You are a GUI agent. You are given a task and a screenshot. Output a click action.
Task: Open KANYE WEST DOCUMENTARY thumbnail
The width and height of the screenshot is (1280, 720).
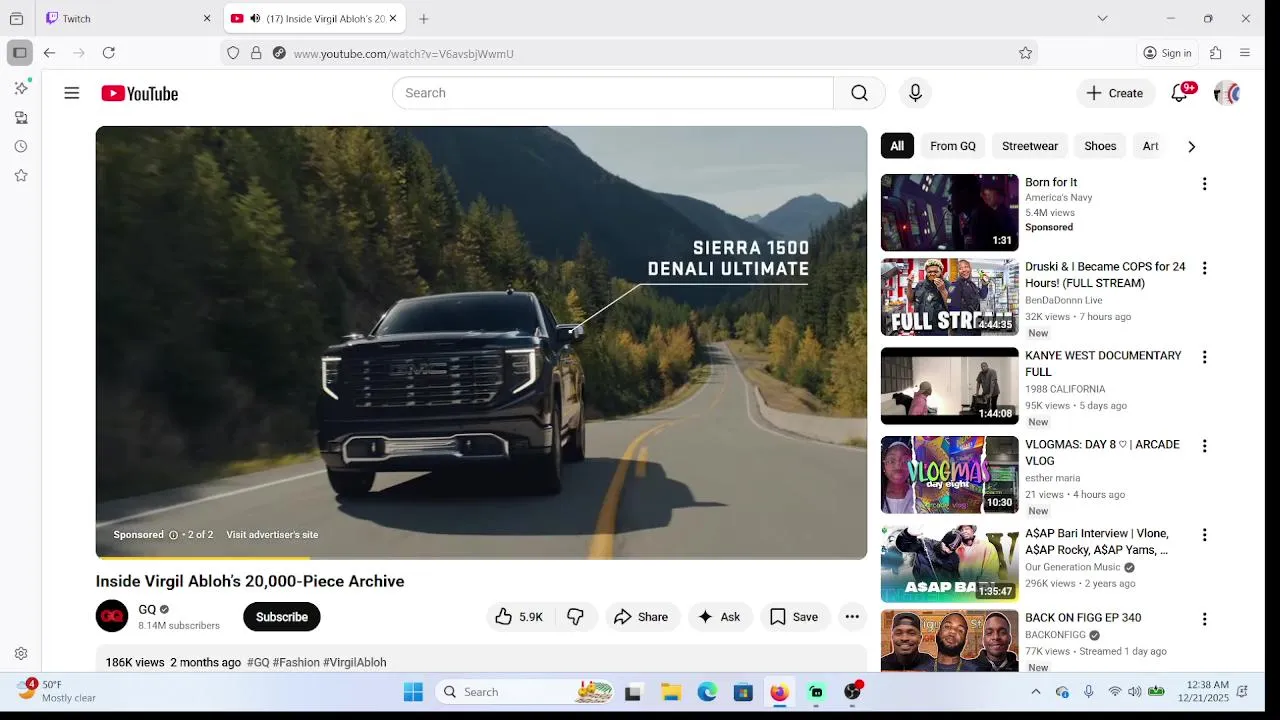(x=949, y=386)
